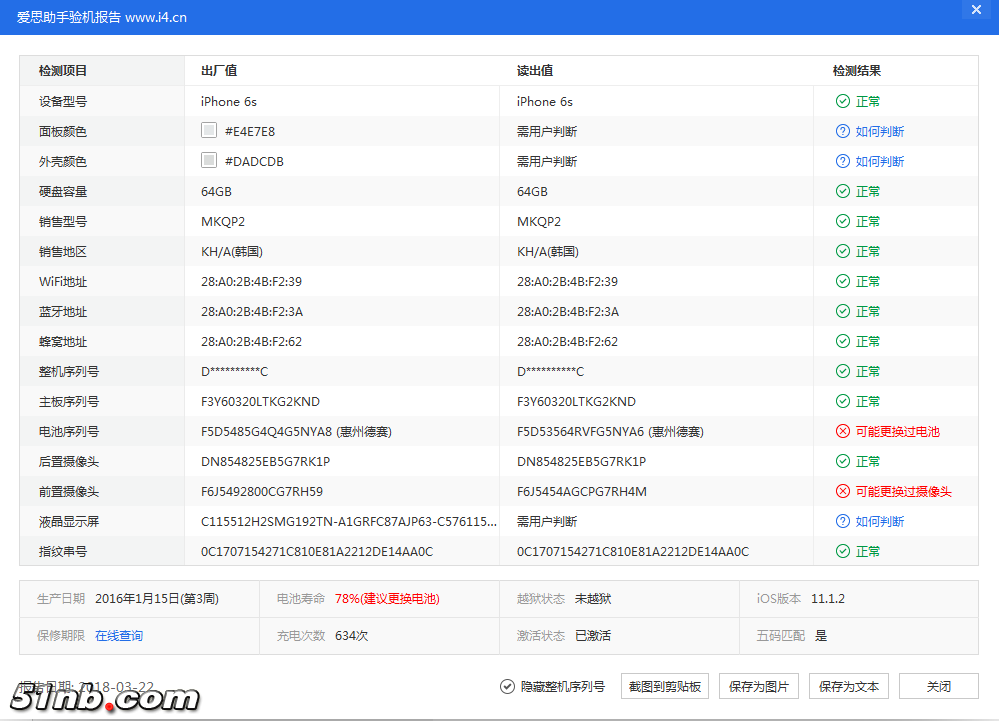Viewport: 999px width, 721px height.
Task: Click 如何判断 link for 液晶显示屏
Action: [x=880, y=521]
